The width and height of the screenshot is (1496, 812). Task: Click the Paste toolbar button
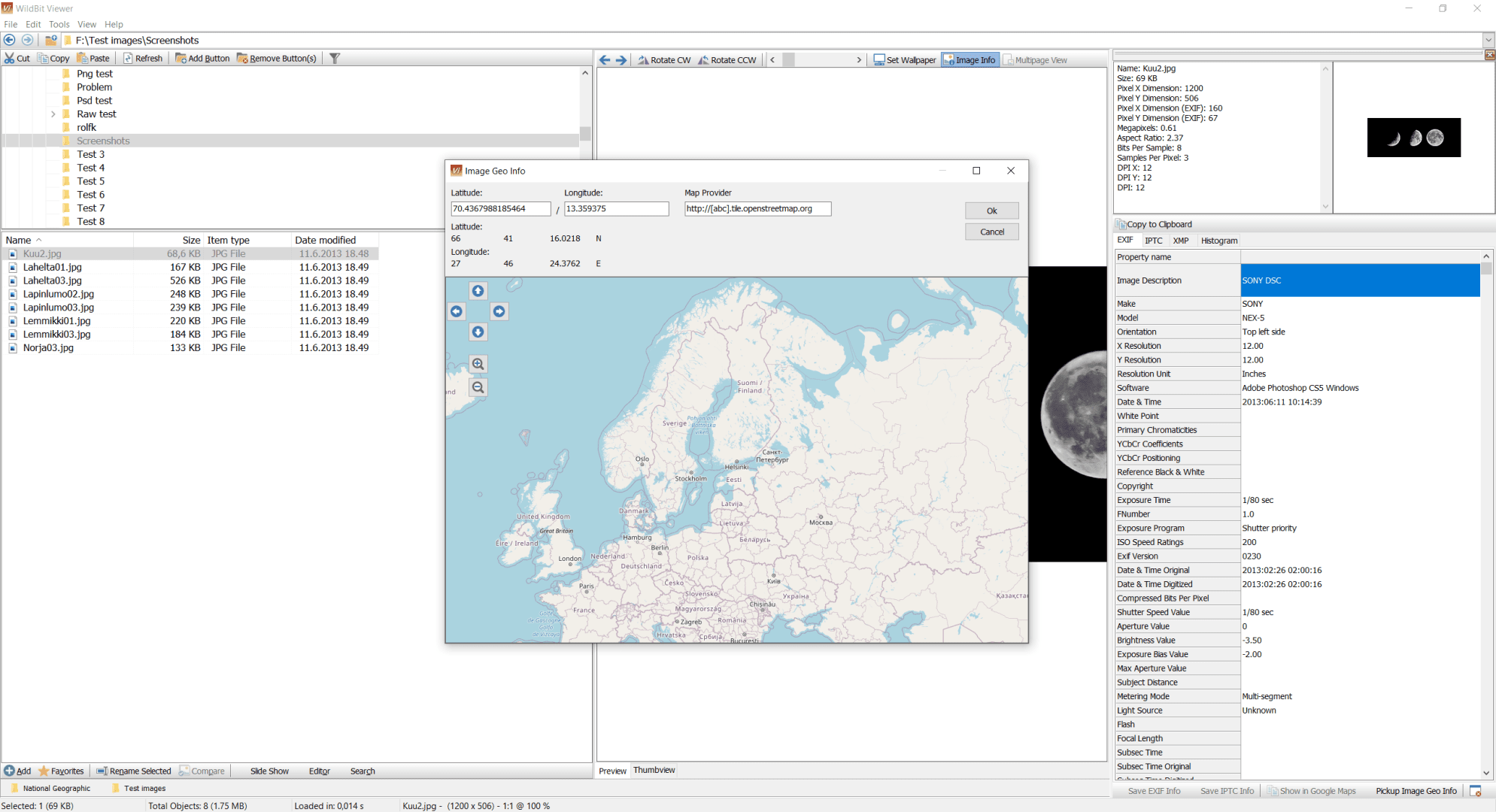(93, 58)
